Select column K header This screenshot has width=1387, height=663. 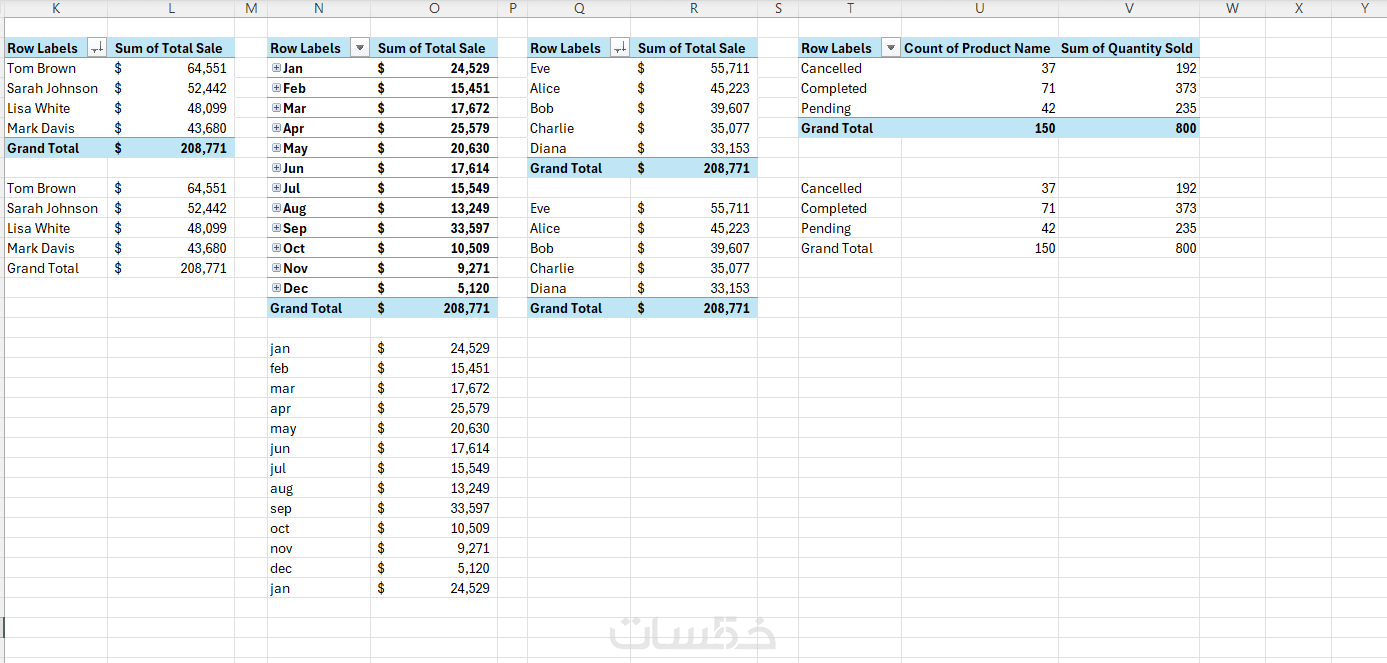click(55, 8)
